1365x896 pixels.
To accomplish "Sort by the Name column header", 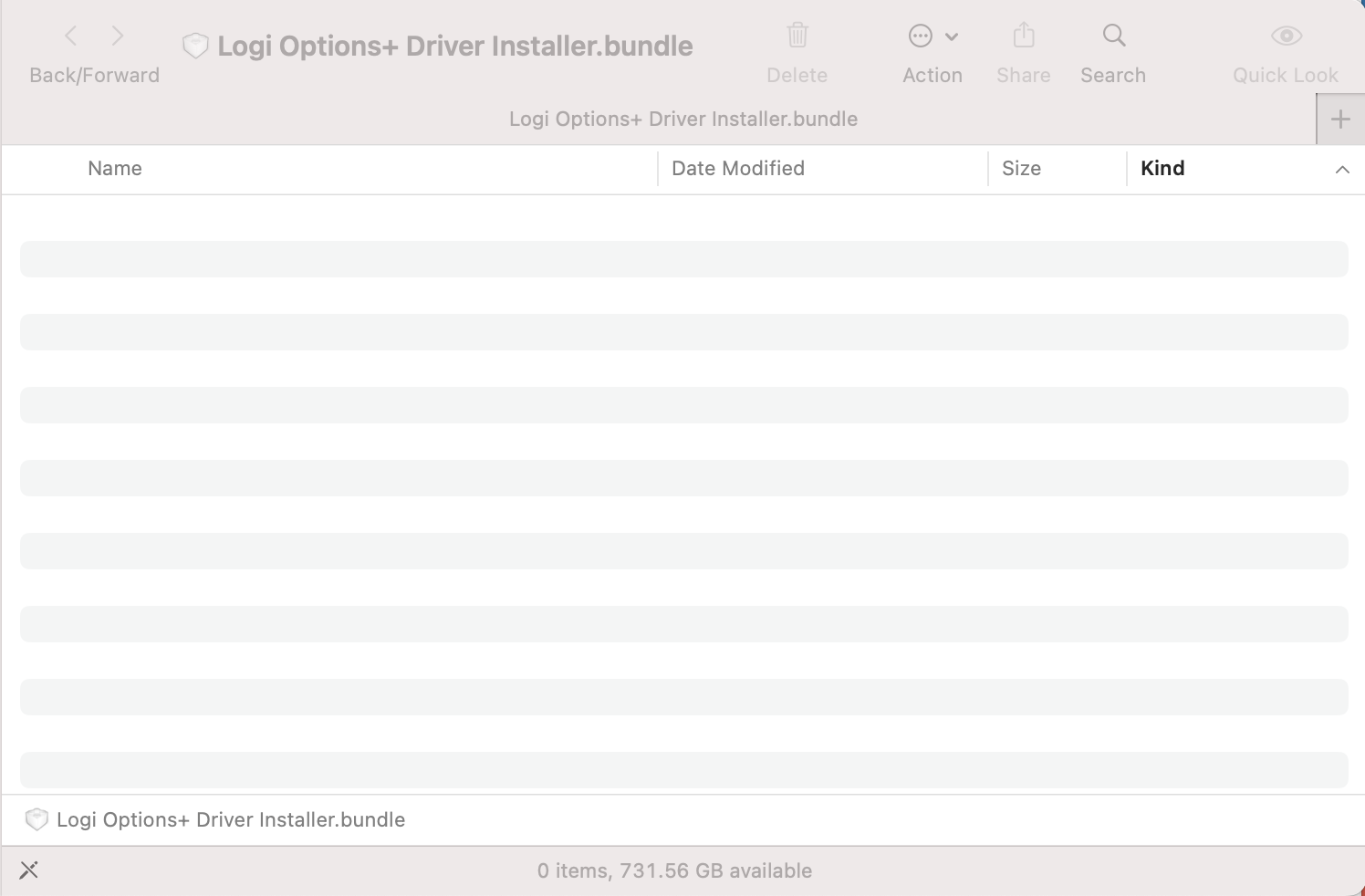I will click(115, 169).
